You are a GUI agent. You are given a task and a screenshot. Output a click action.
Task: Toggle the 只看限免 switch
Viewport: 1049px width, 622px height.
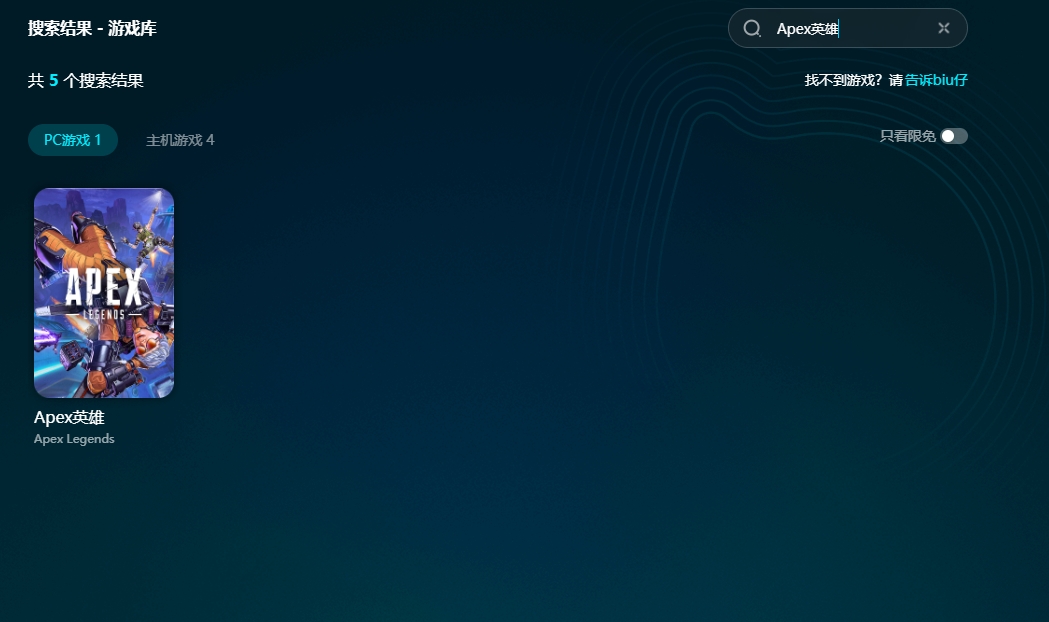coord(954,136)
